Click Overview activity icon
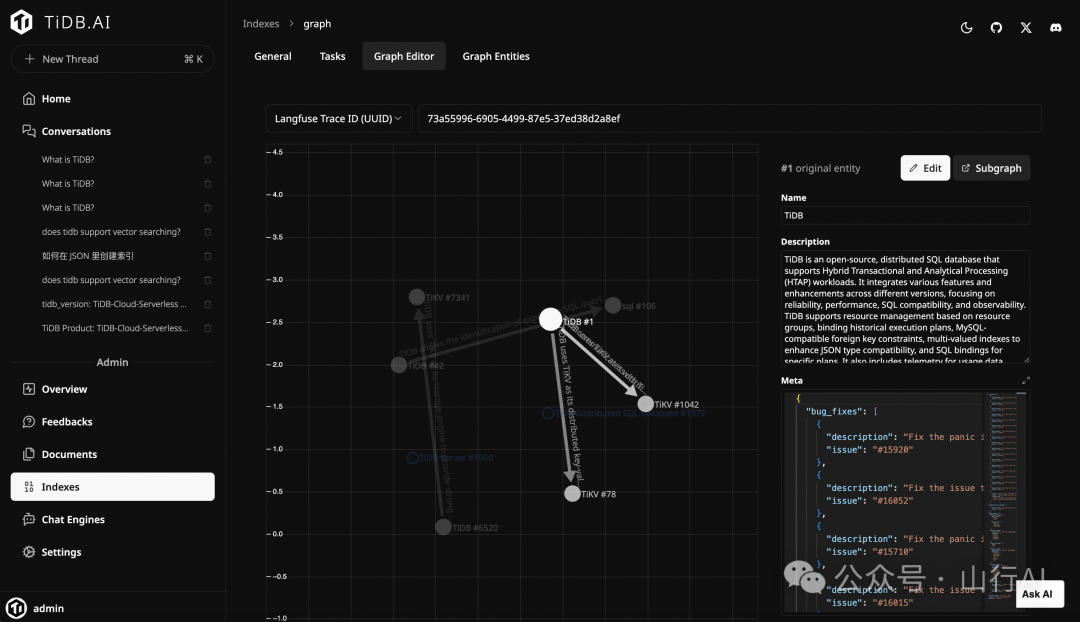This screenshot has width=1080, height=622. (x=29, y=389)
